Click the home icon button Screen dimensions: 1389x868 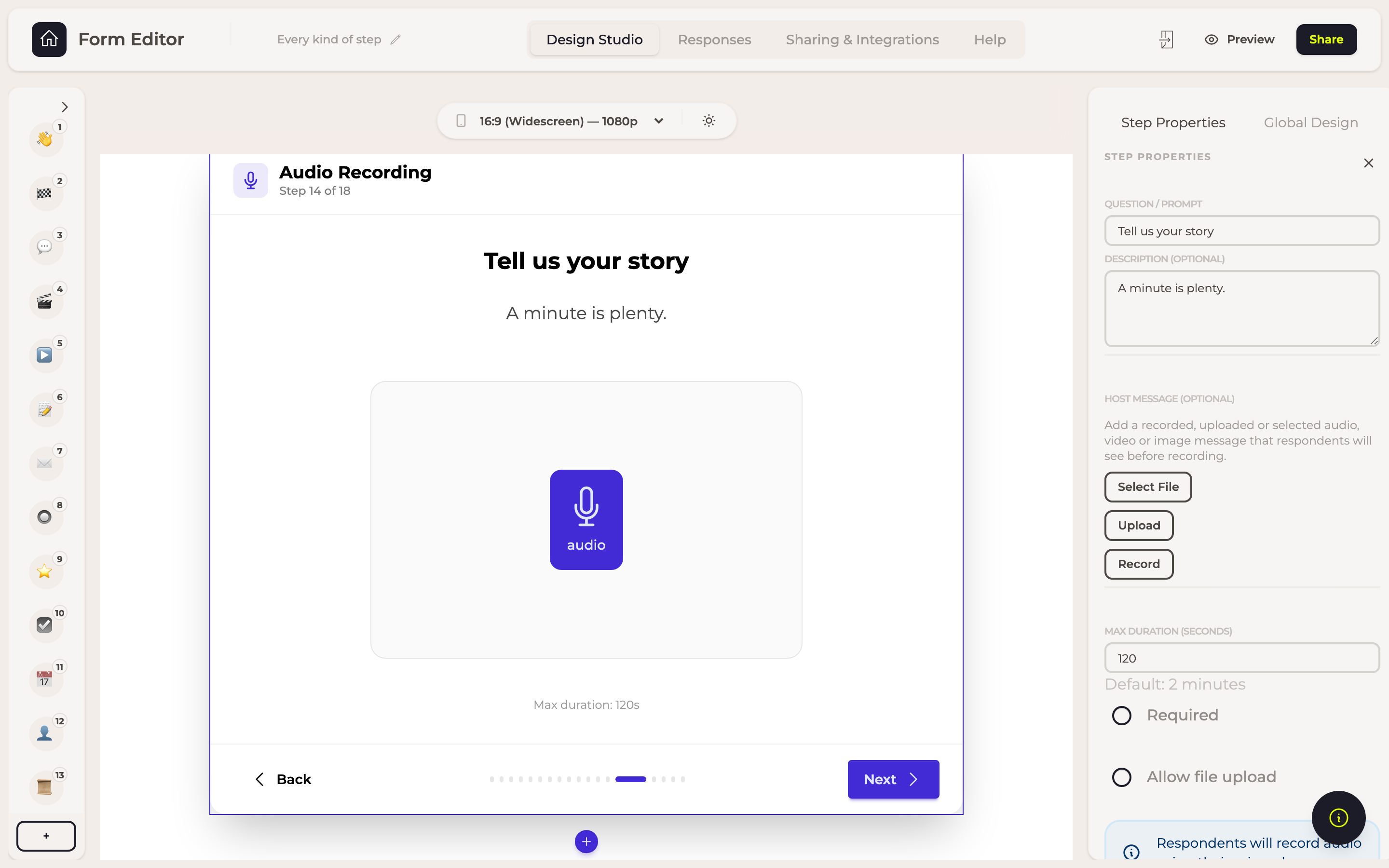[x=49, y=39]
